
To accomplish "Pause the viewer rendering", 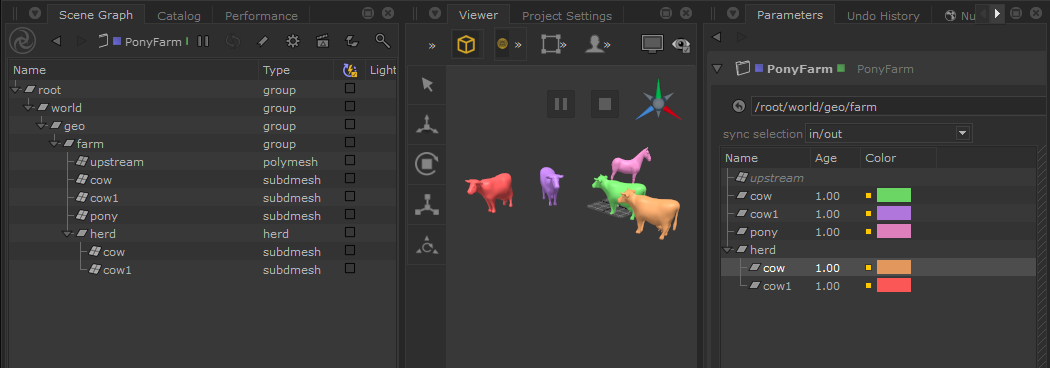I will point(561,104).
